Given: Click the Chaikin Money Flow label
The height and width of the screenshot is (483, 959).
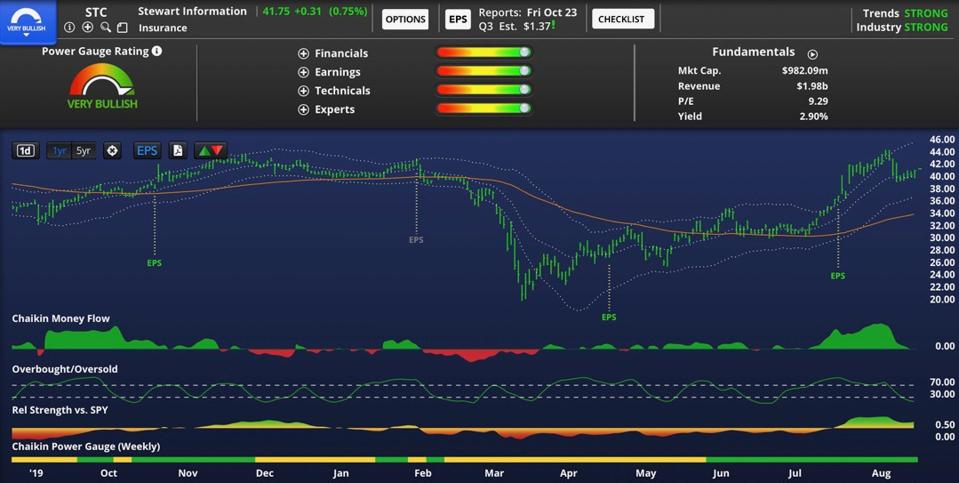Looking at the screenshot, I should (x=61, y=319).
